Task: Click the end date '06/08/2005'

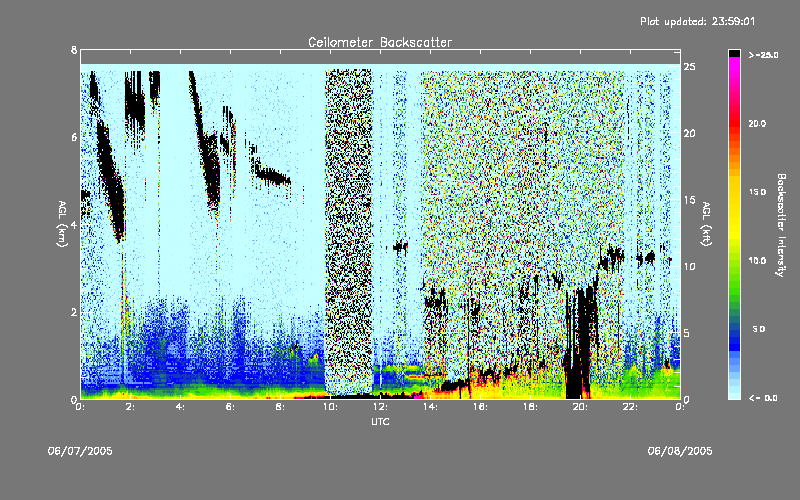Action: click(x=680, y=451)
